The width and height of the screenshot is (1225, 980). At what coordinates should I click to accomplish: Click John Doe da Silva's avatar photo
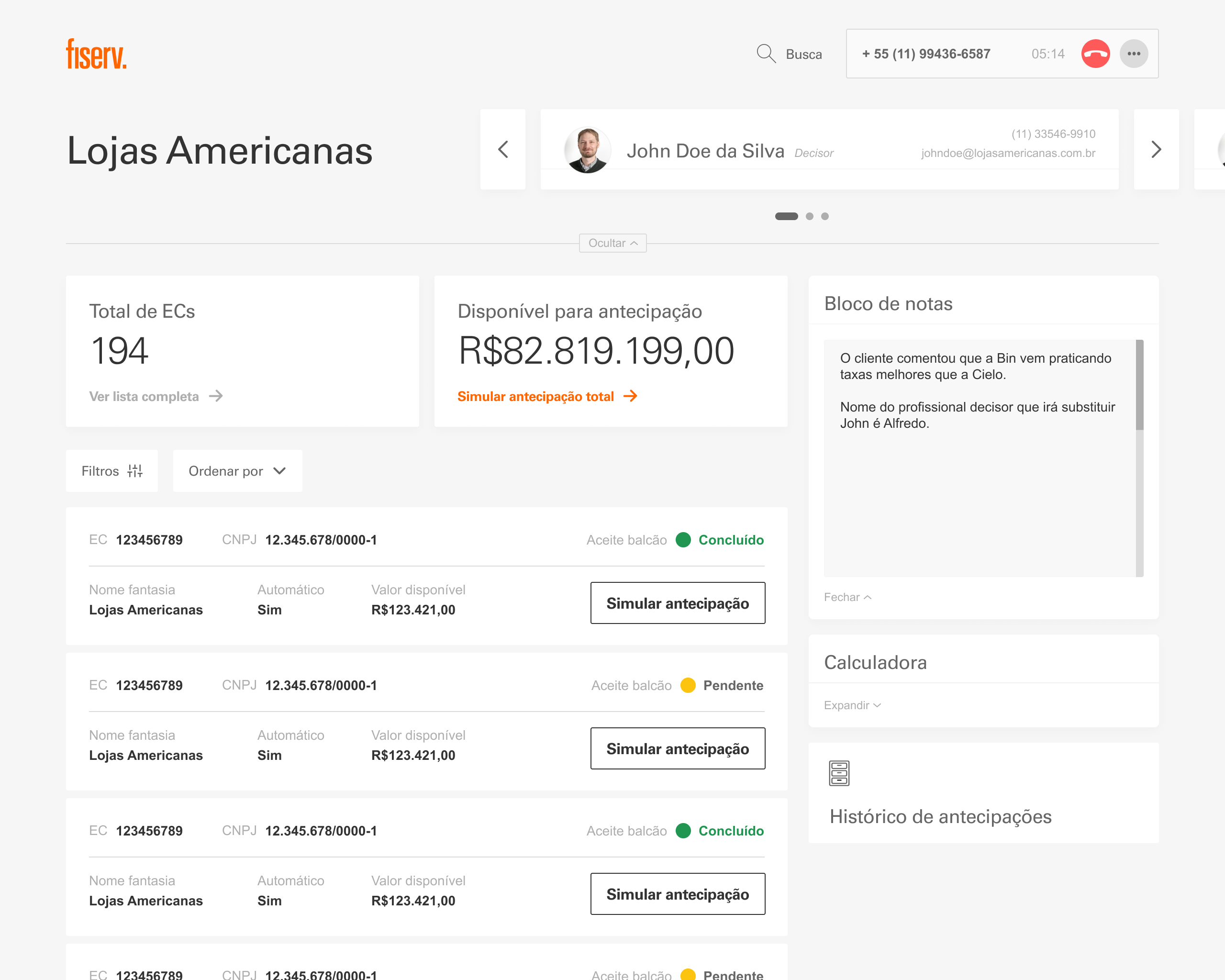(587, 150)
